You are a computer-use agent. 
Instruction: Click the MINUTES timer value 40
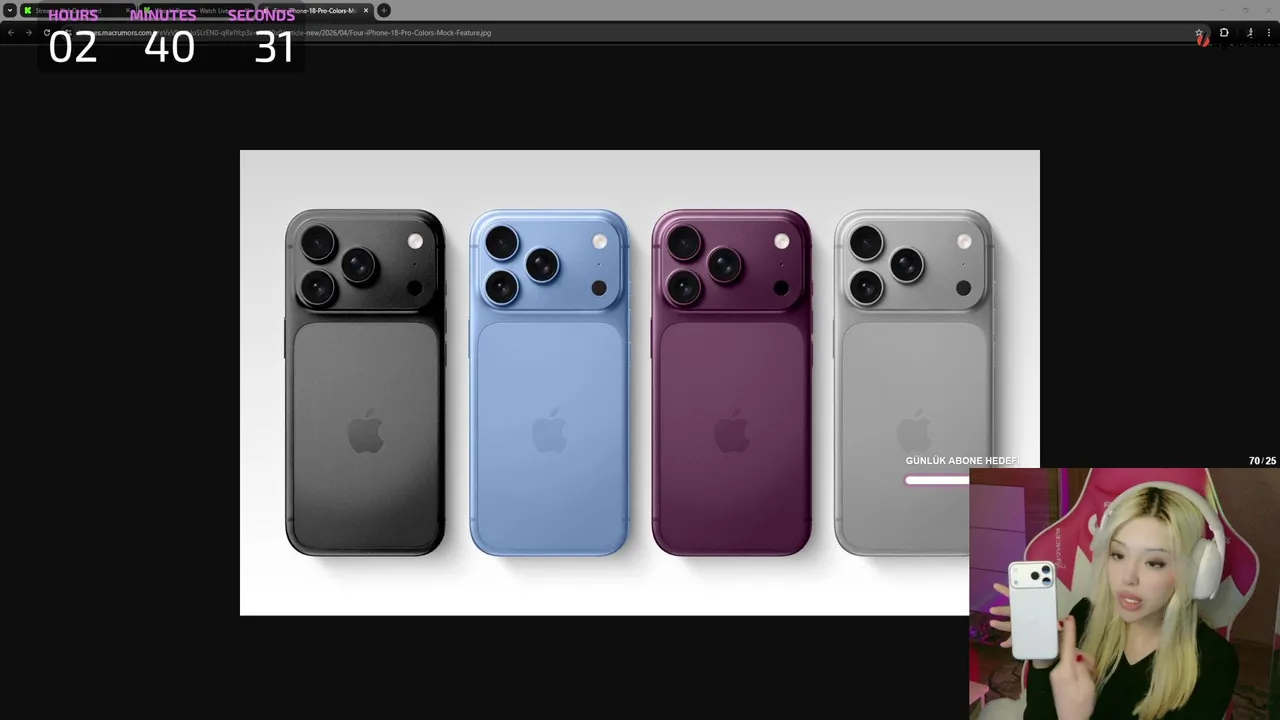pos(169,47)
